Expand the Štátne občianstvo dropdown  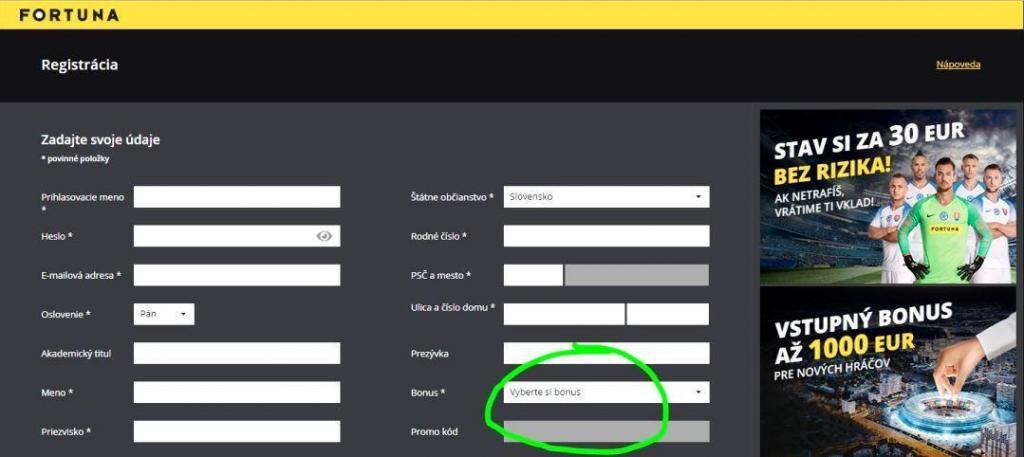click(x=606, y=197)
